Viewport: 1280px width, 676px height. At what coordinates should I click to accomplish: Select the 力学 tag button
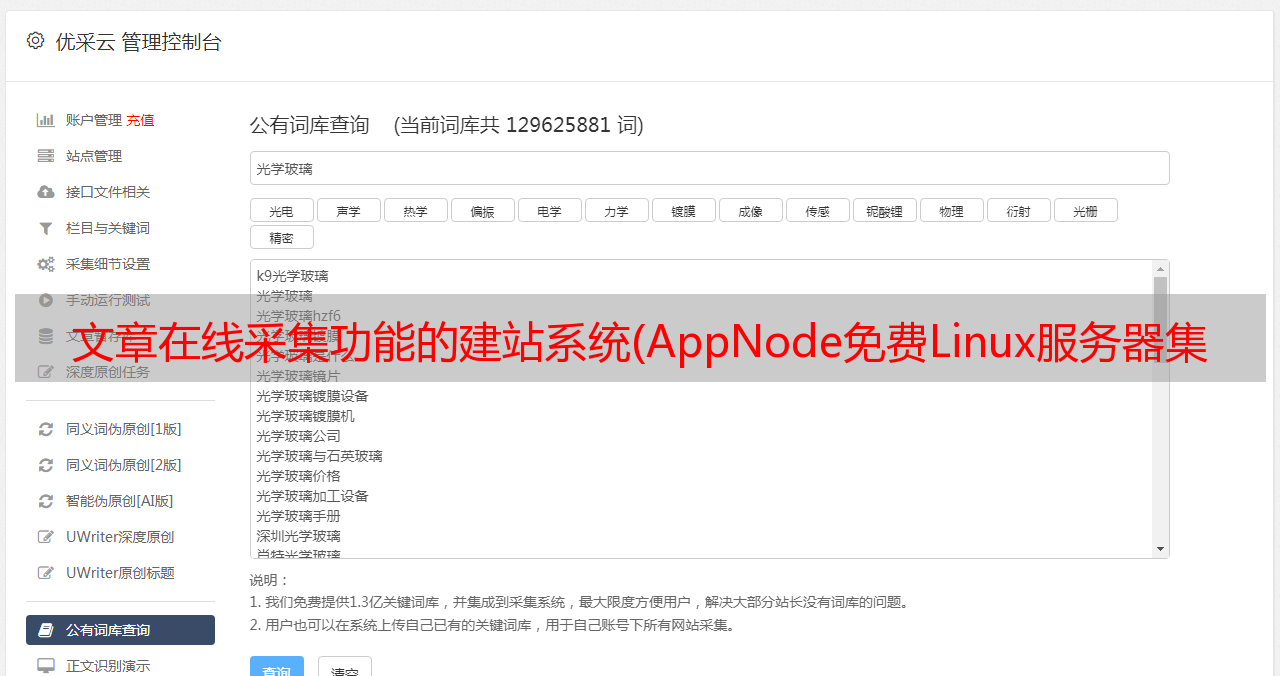(x=616, y=210)
